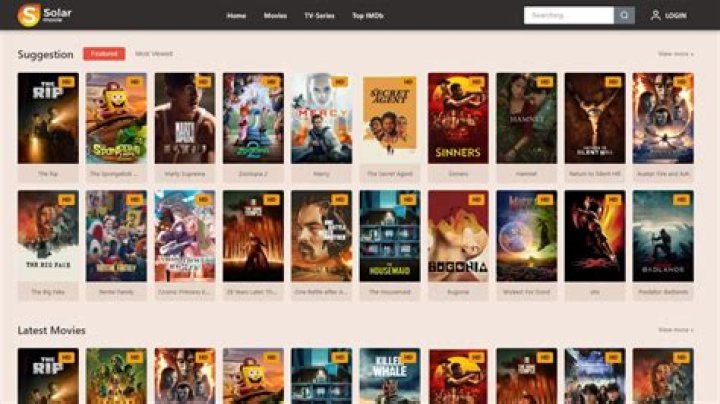Select the Featured tab
720x404 pixels.
[104, 54]
